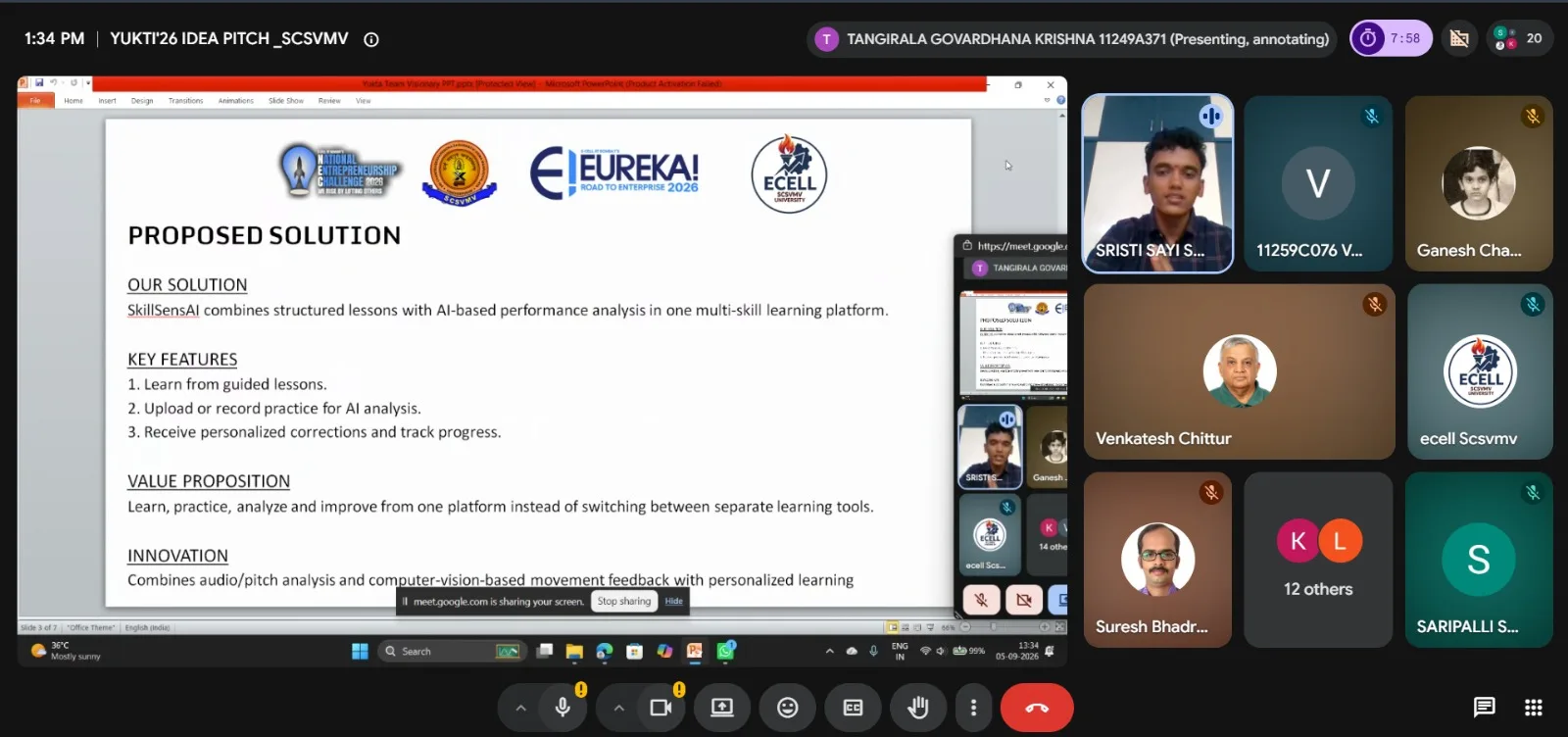This screenshot has width=1568, height=737.
Task: Open PowerPoint Help question-mark icon
Action: click(x=1060, y=100)
